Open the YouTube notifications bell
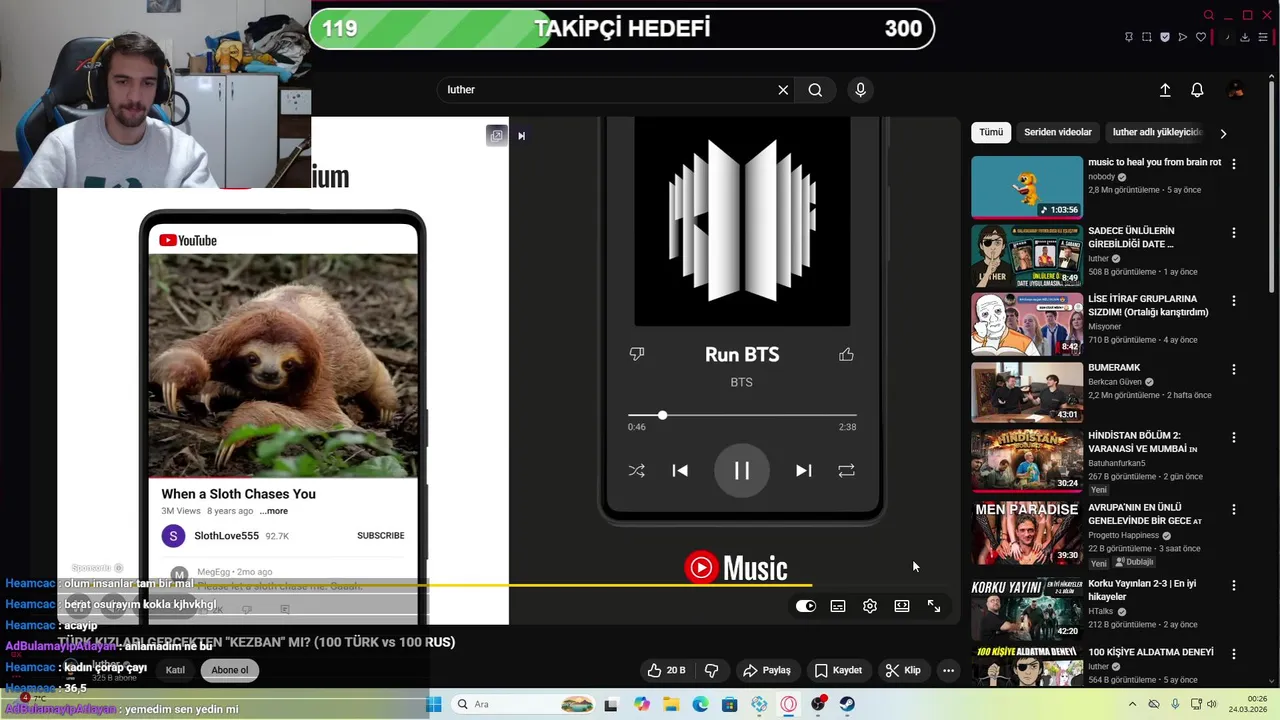1280x720 pixels. coord(1197,90)
